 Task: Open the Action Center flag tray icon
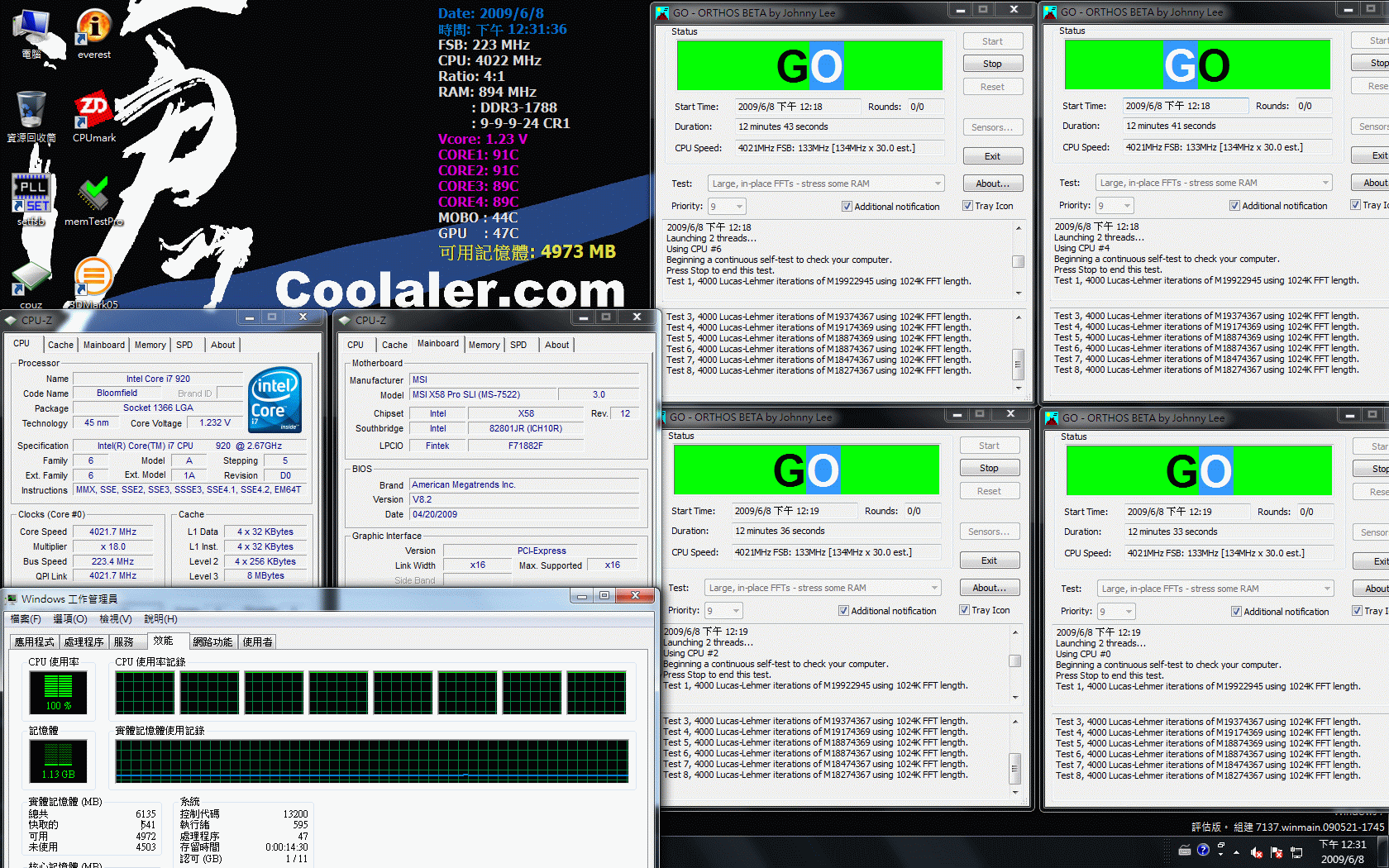click(x=1276, y=851)
